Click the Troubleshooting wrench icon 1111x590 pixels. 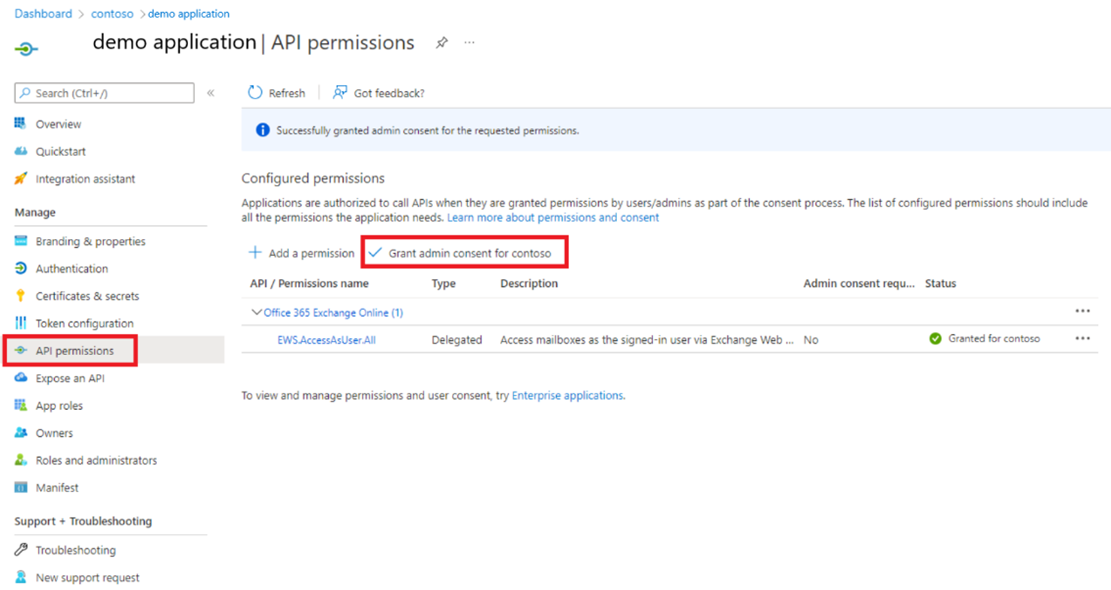tap(21, 550)
